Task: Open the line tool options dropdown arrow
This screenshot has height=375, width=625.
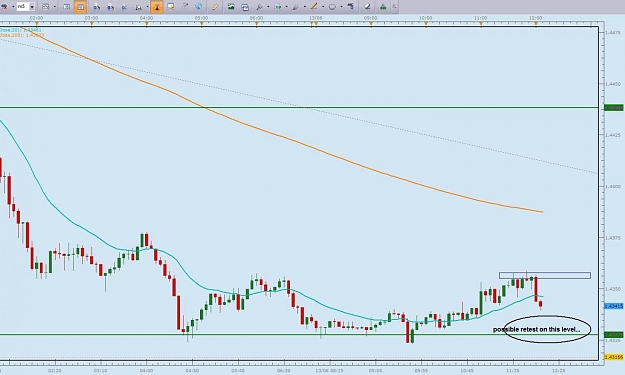Action: 323,7
